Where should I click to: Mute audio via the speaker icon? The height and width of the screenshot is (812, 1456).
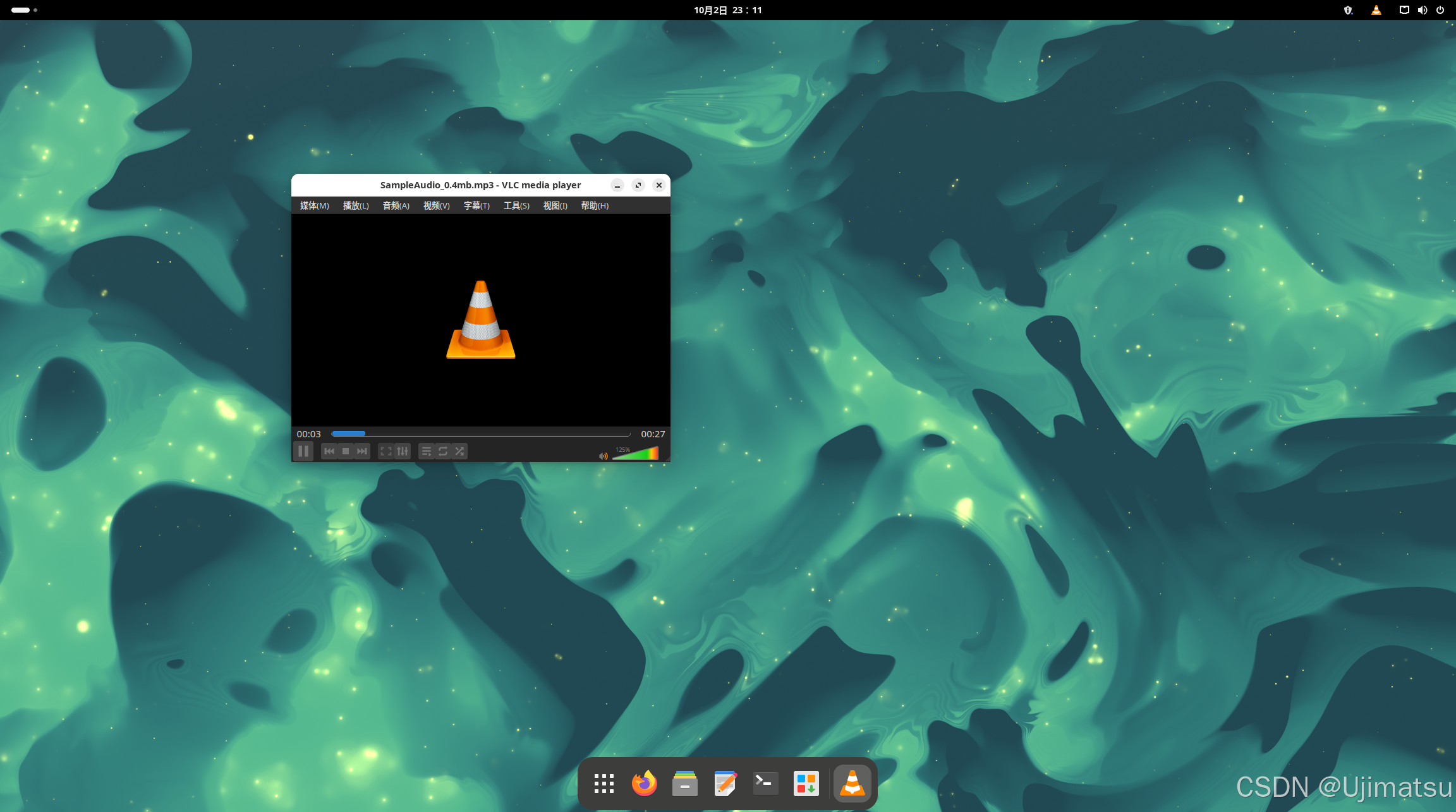pos(604,456)
